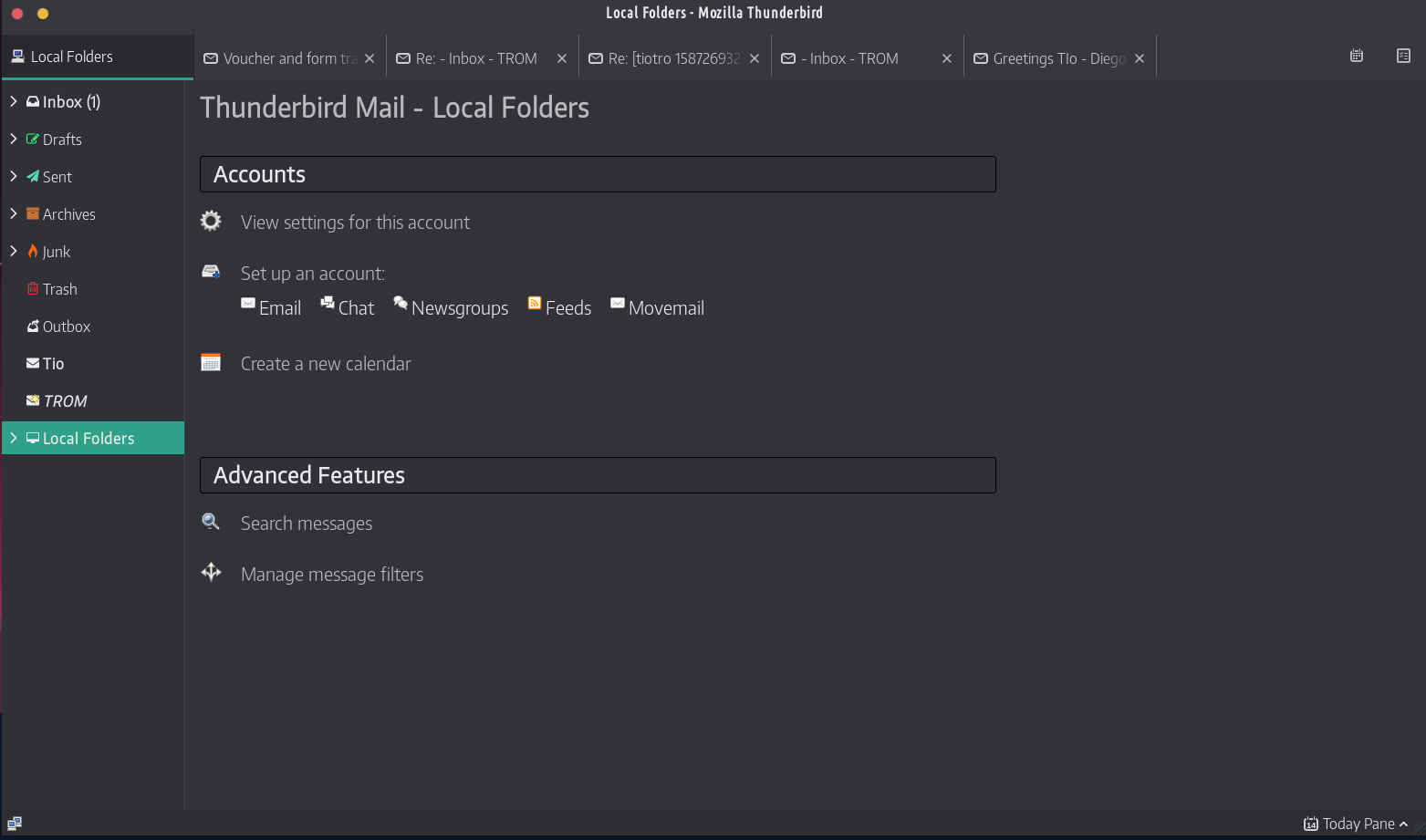The height and width of the screenshot is (840, 1426).
Task: Set up a Feeds account
Action: [x=568, y=308]
